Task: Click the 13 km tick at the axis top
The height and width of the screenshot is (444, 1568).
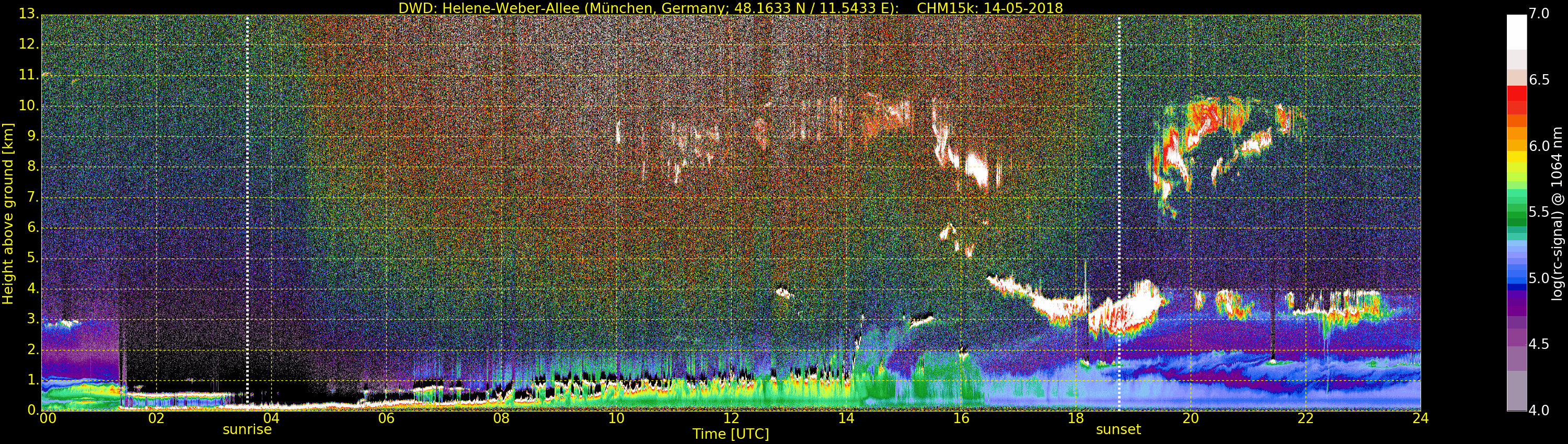Action: pyautogui.click(x=29, y=14)
